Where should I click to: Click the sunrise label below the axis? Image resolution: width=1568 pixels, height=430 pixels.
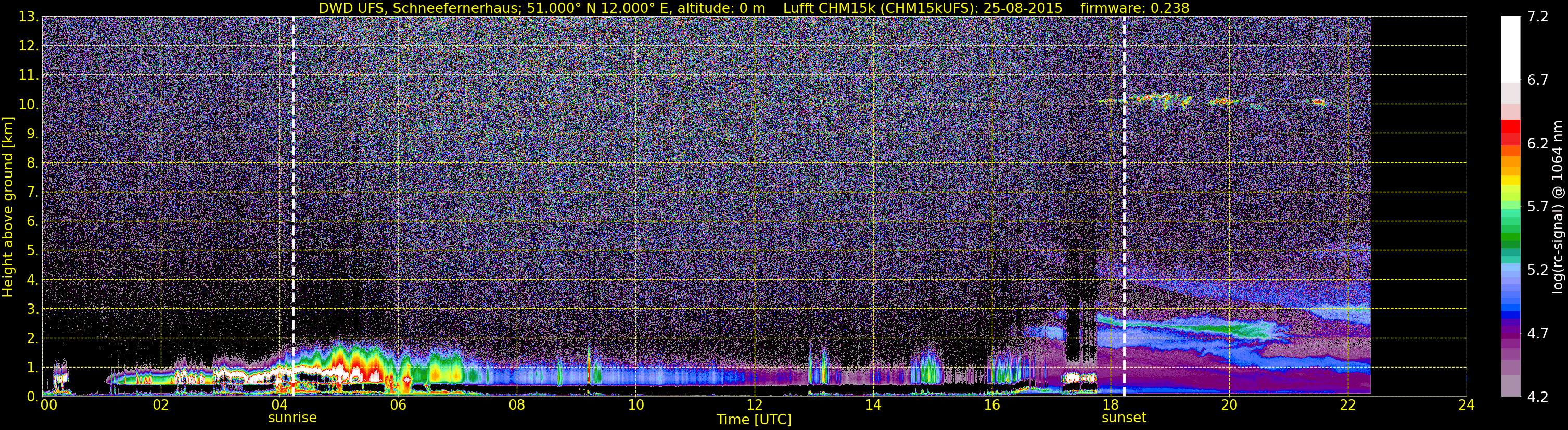(292, 418)
